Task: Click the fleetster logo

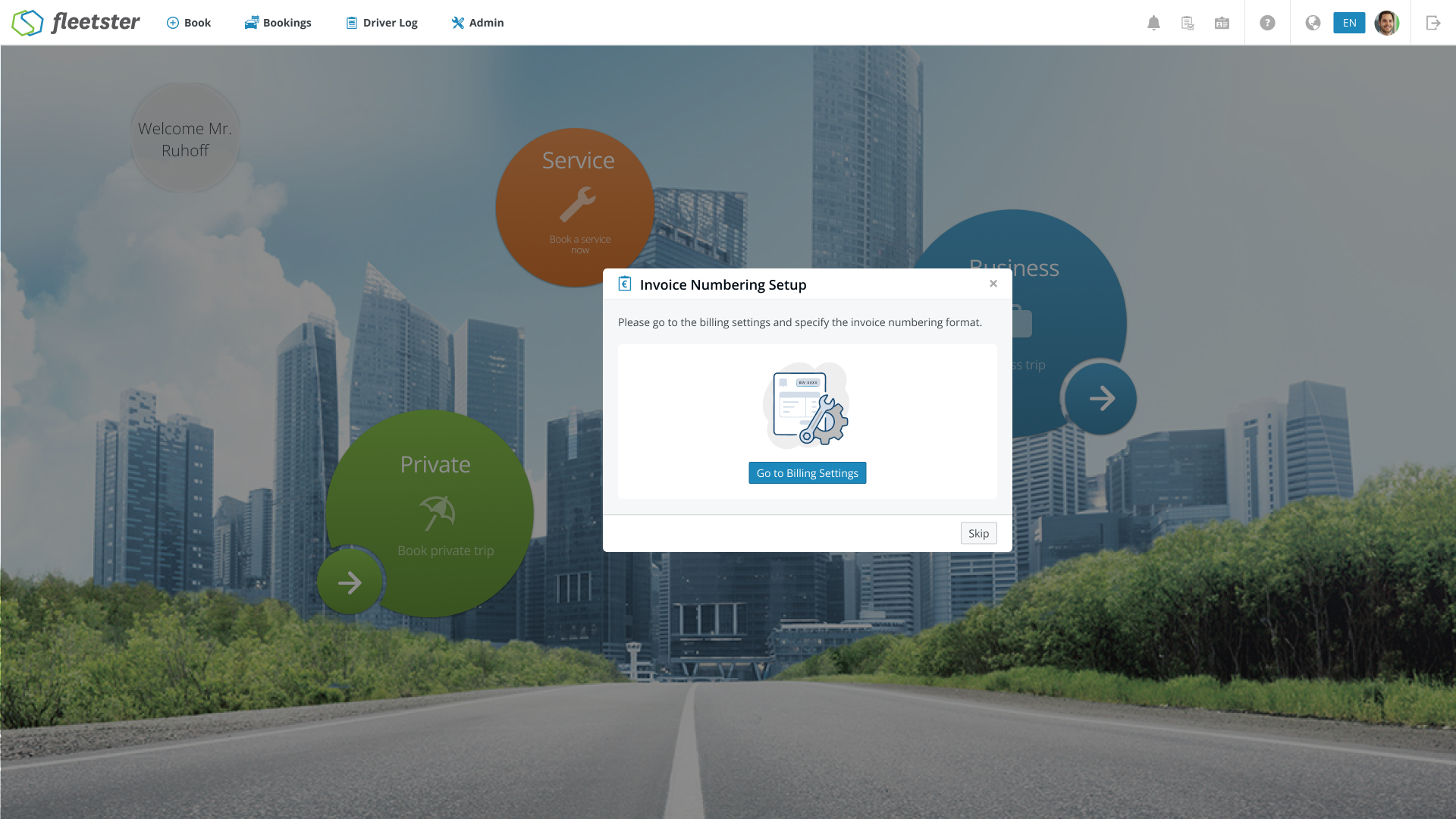Action: click(x=76, y=23)
